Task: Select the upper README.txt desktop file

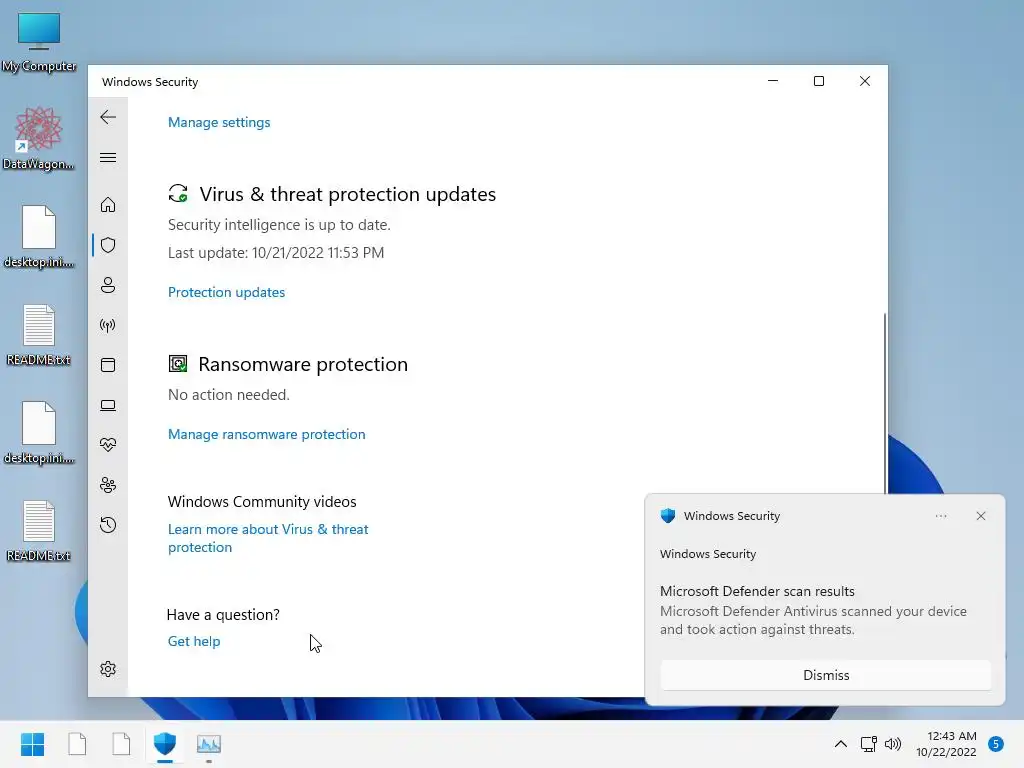Action: pos(39,334)
